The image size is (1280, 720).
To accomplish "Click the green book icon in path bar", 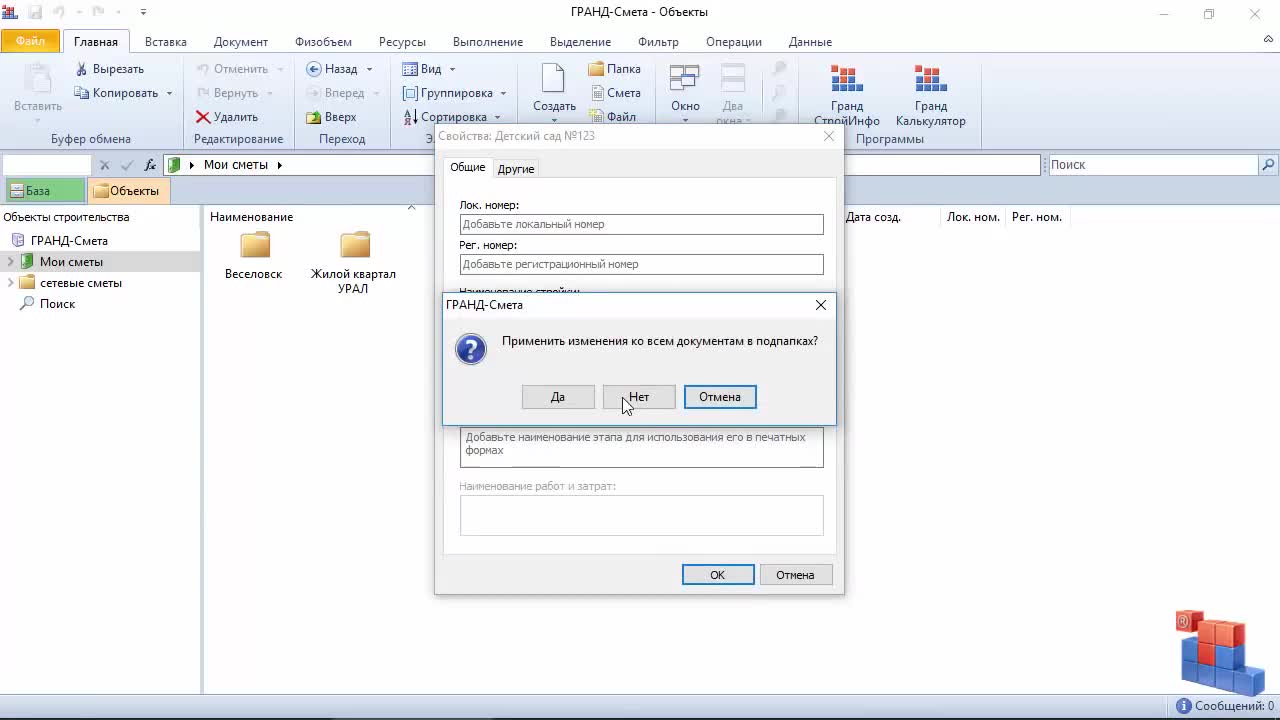I will [x=174, y=165].
